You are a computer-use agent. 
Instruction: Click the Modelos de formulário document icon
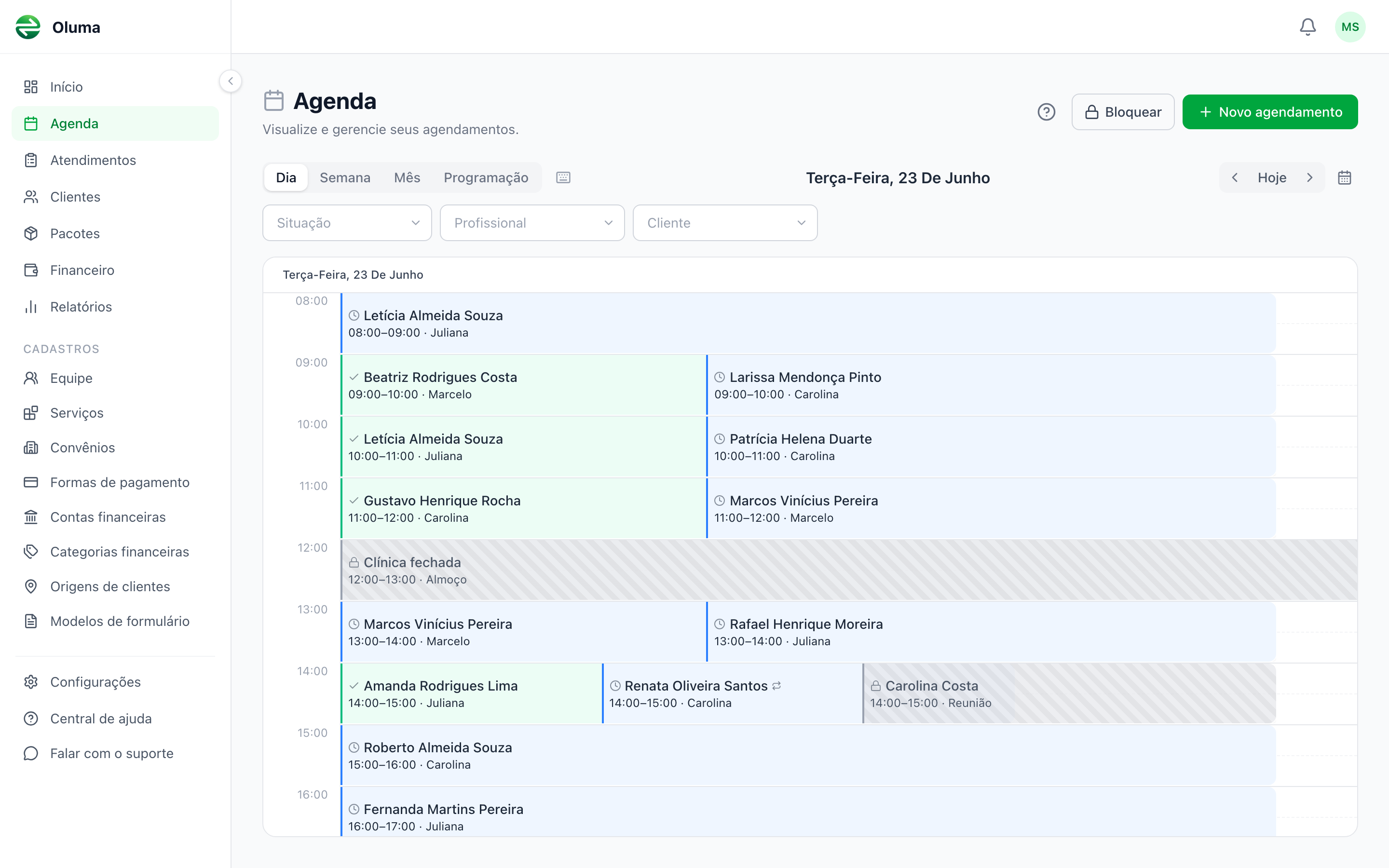(31, 621)
